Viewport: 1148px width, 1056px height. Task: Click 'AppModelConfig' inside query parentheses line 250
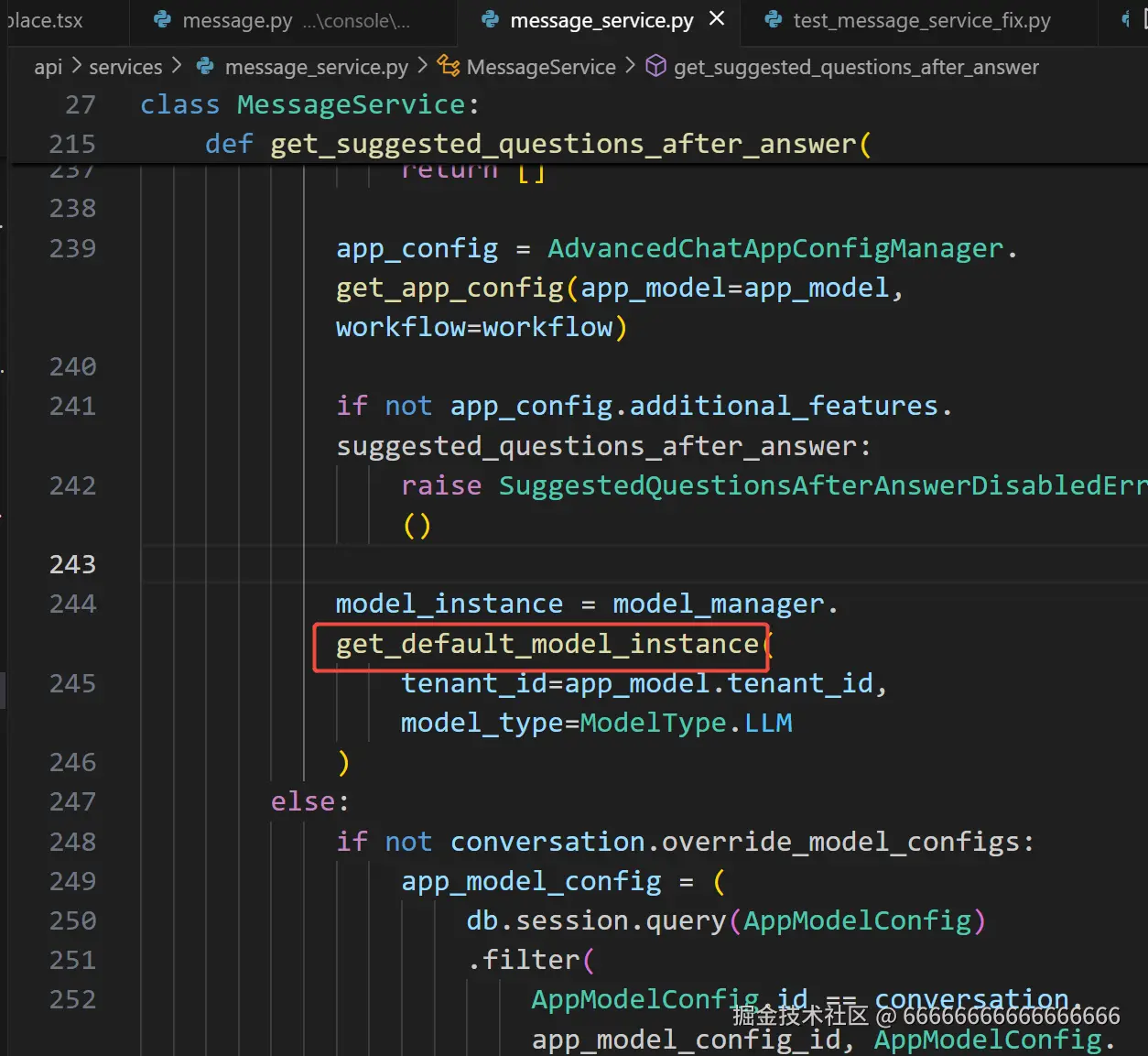857,920
